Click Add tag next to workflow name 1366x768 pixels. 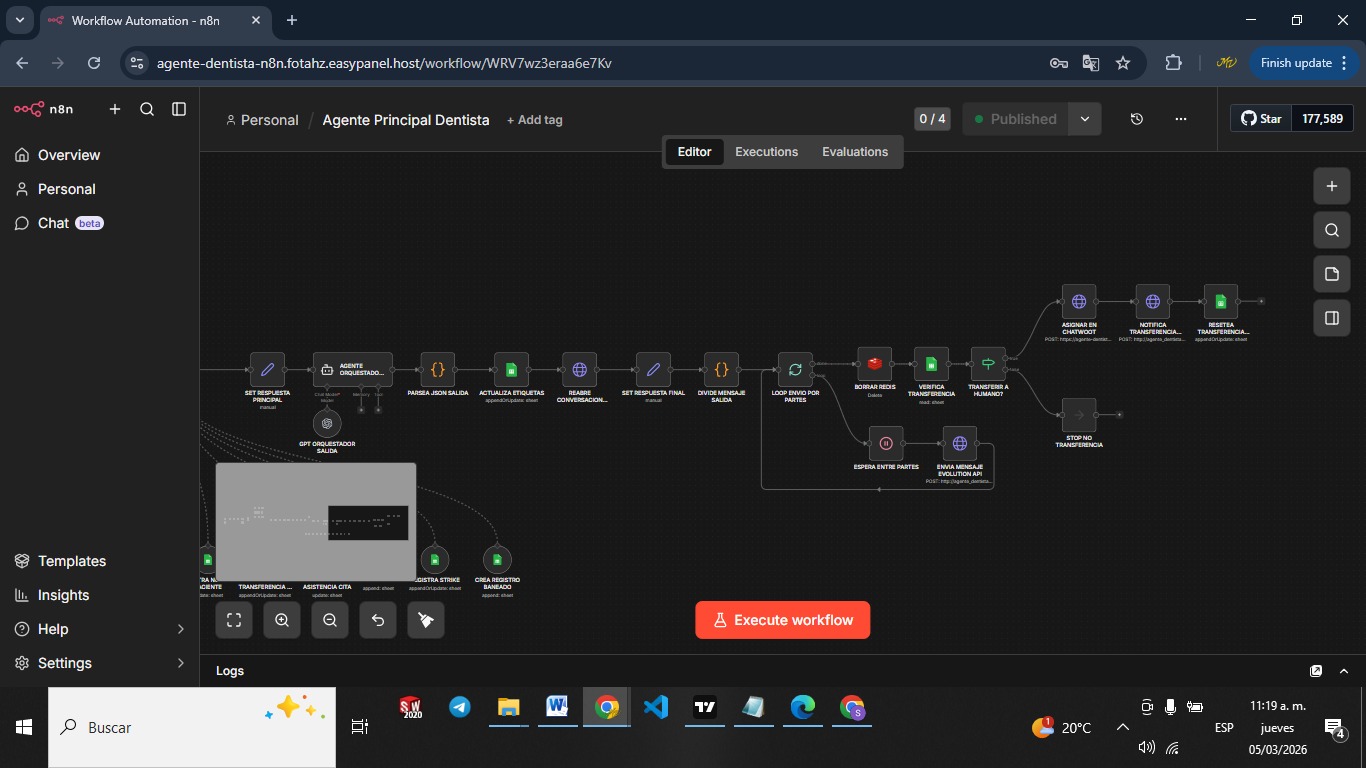[535, 120]
